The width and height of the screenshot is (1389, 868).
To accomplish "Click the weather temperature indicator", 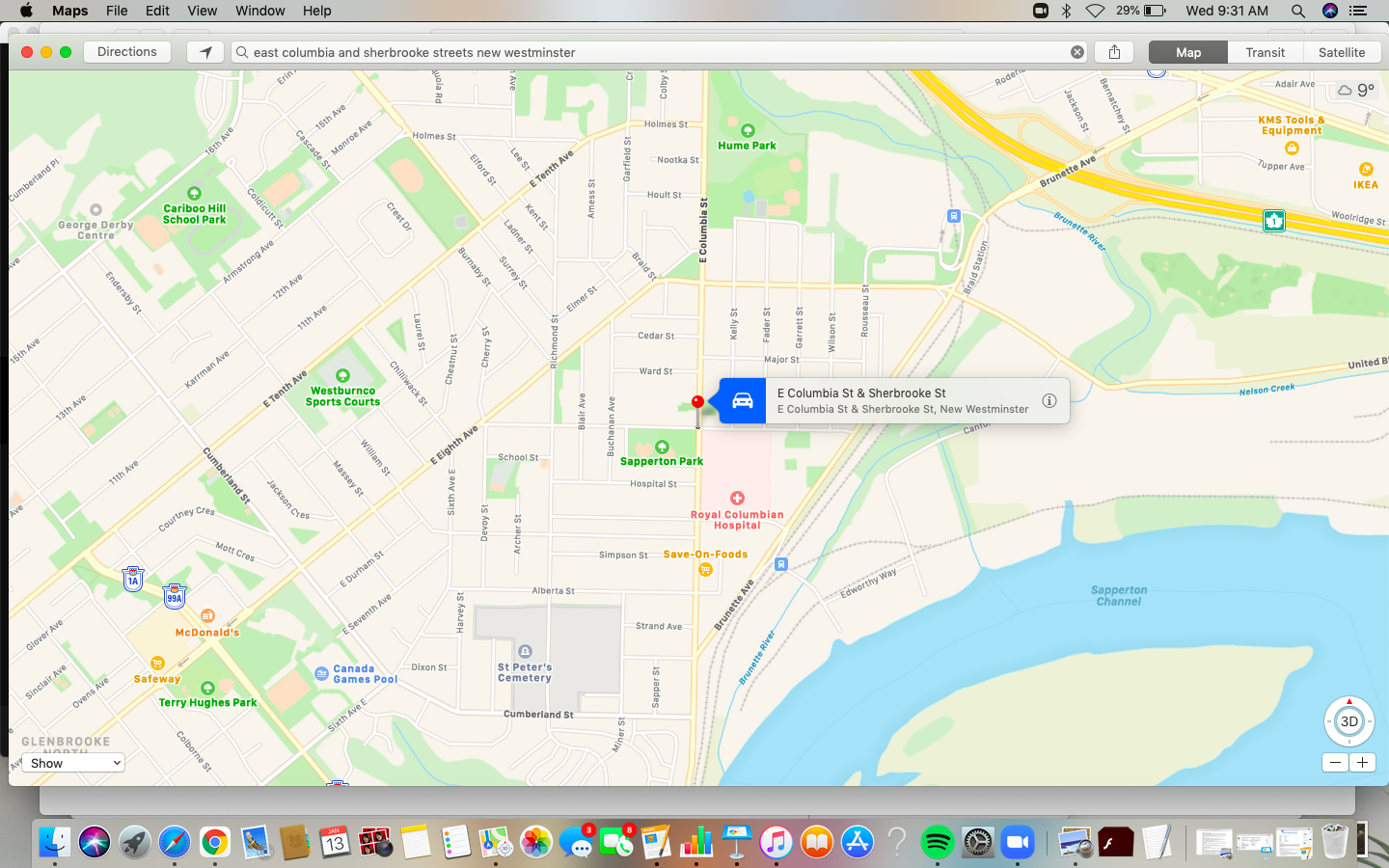I will point(1355,90).
